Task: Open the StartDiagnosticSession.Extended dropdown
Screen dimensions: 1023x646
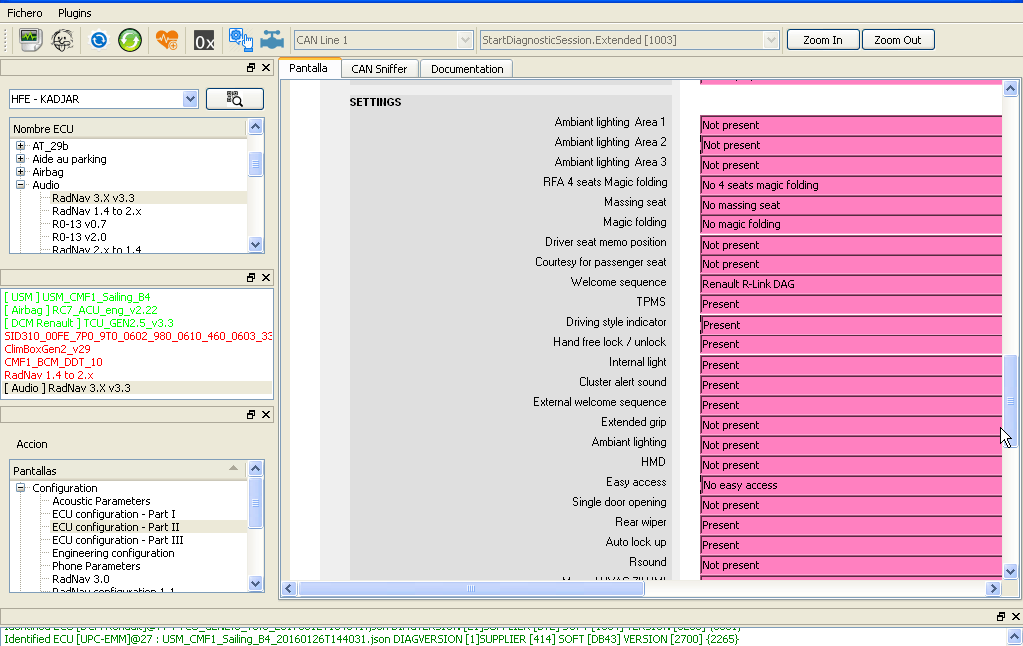Action: tap(771, 40)
